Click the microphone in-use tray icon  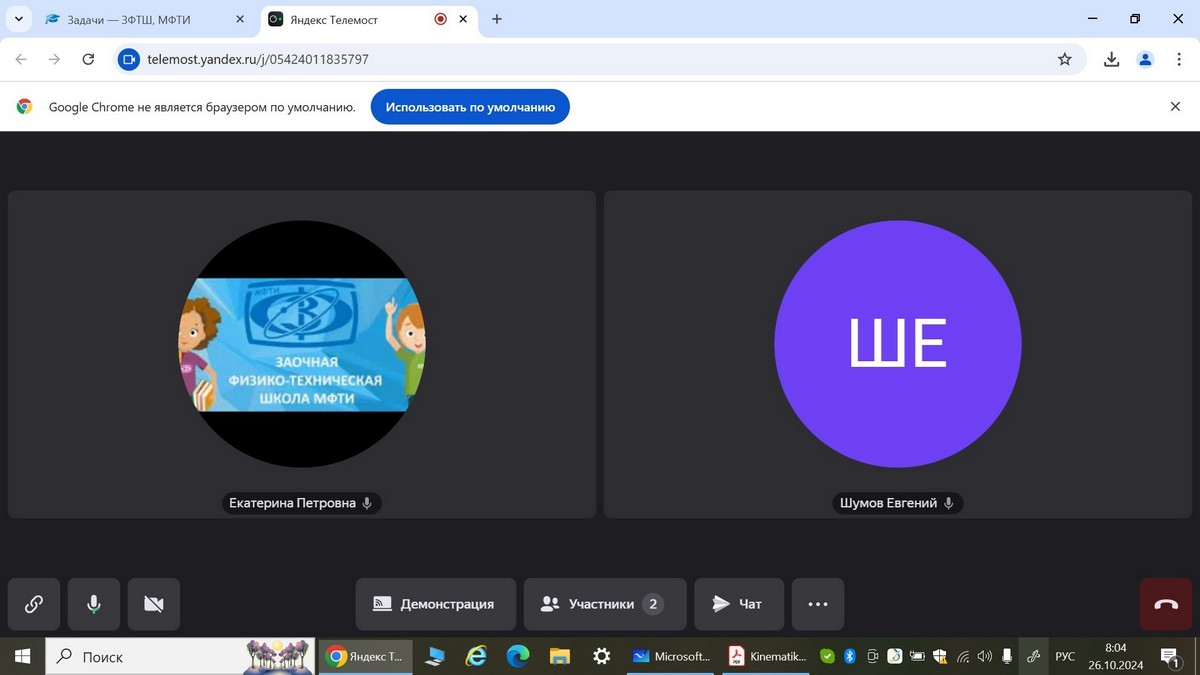click(x=1006, y=656)
